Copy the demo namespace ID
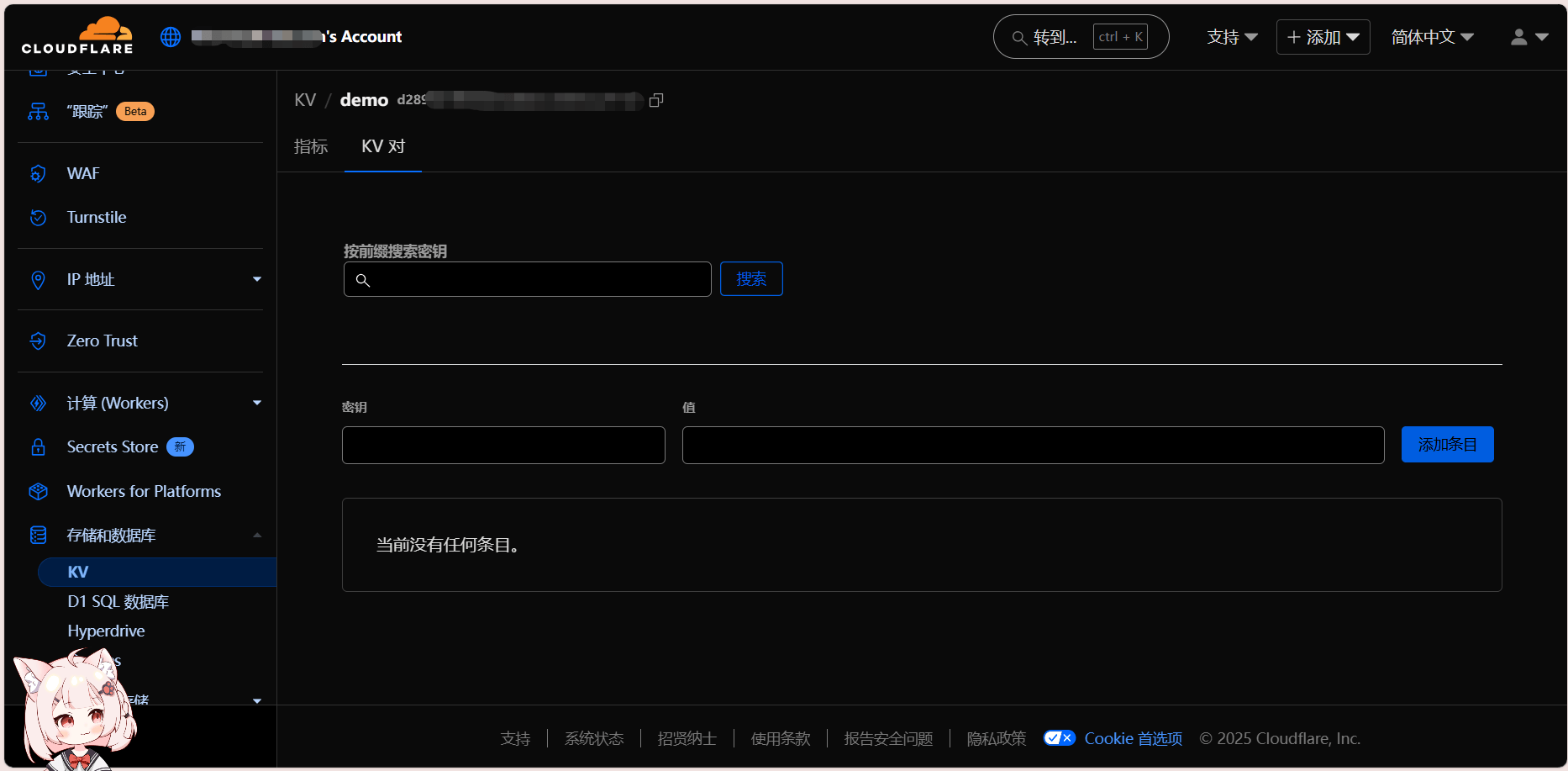Viewport: 1568px width, 771px height. pos(656,100)
